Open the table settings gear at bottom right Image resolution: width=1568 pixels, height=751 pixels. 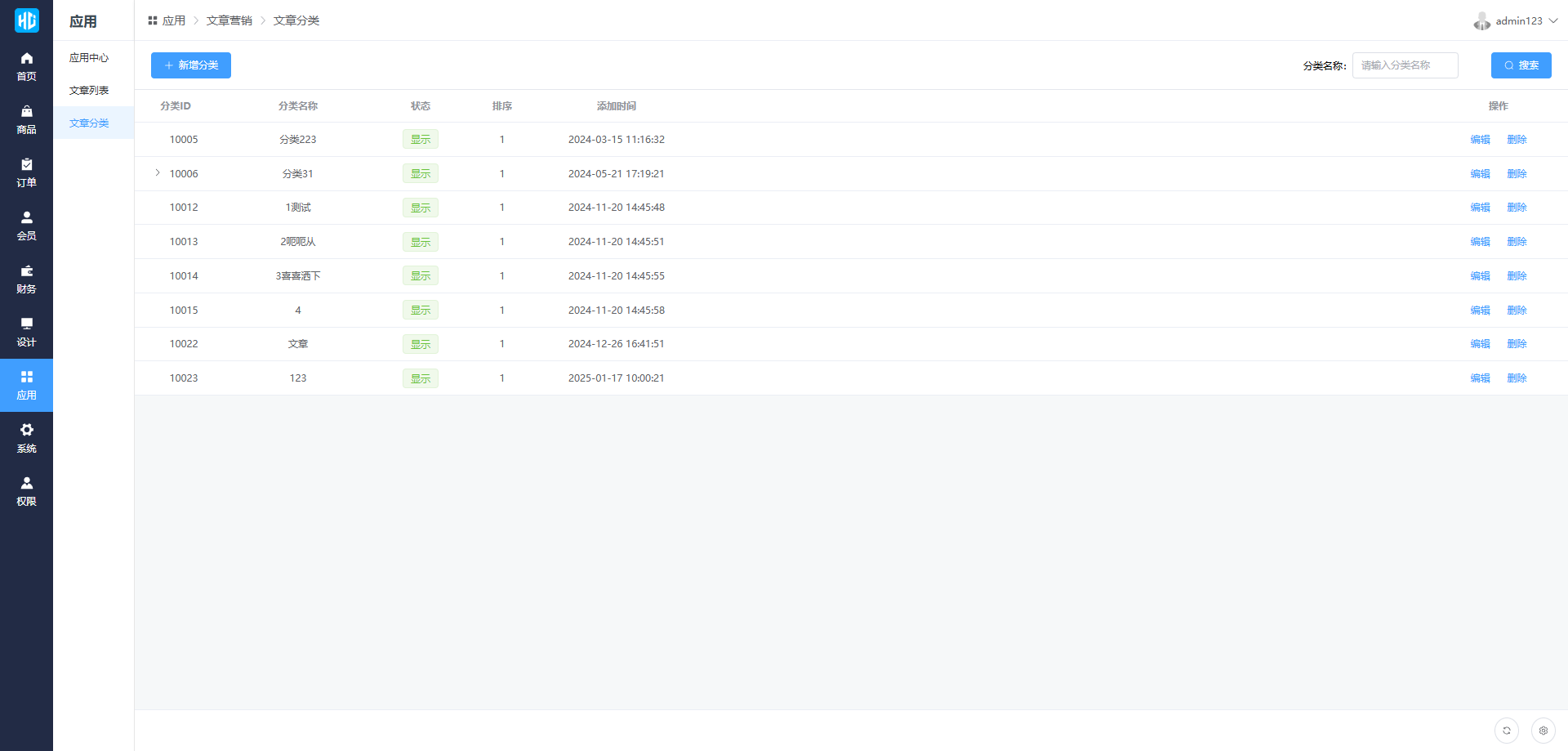[1543, 731]
